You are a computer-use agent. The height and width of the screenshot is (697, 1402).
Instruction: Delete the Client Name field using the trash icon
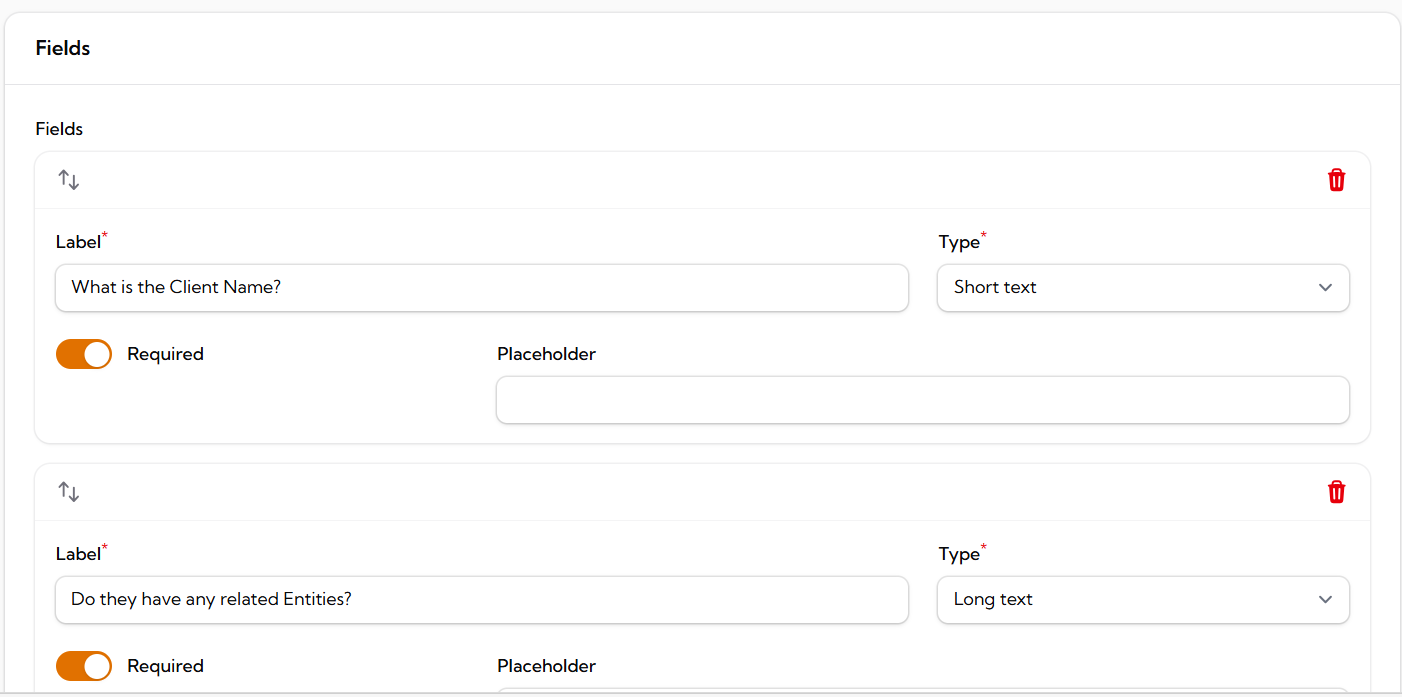[1336, 180]
